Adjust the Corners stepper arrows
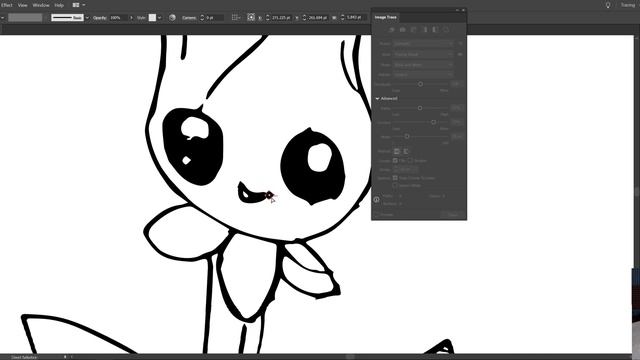Screen dimensions: 640x360 [x=202, y=18]
